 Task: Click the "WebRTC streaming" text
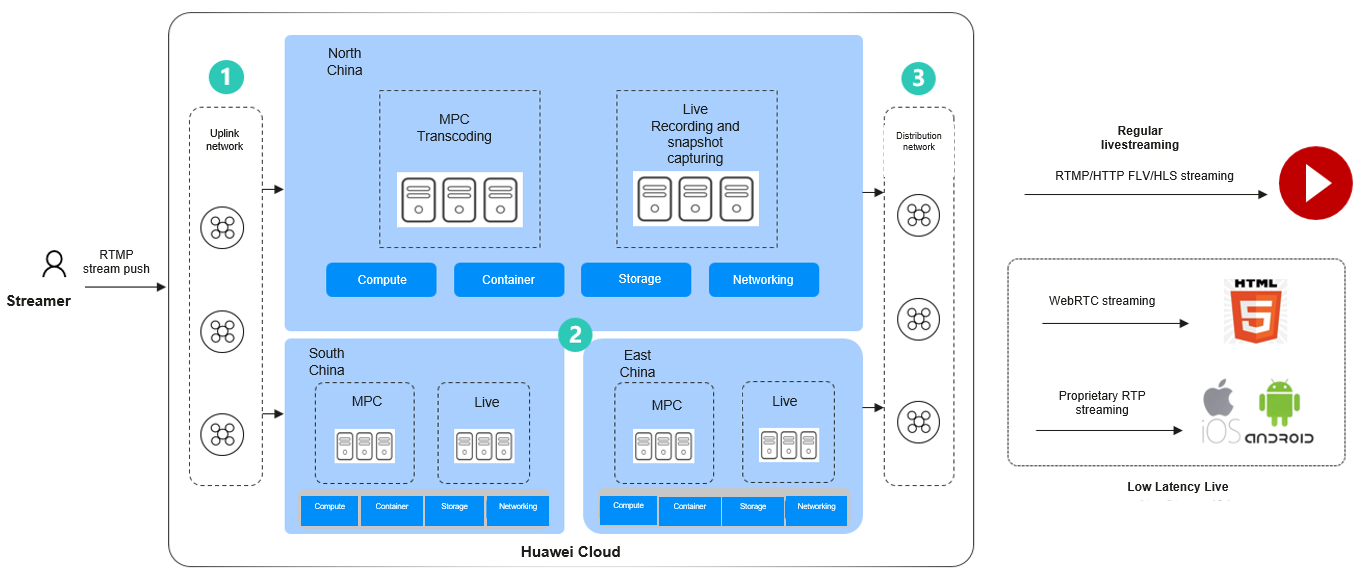point(1102,301)
